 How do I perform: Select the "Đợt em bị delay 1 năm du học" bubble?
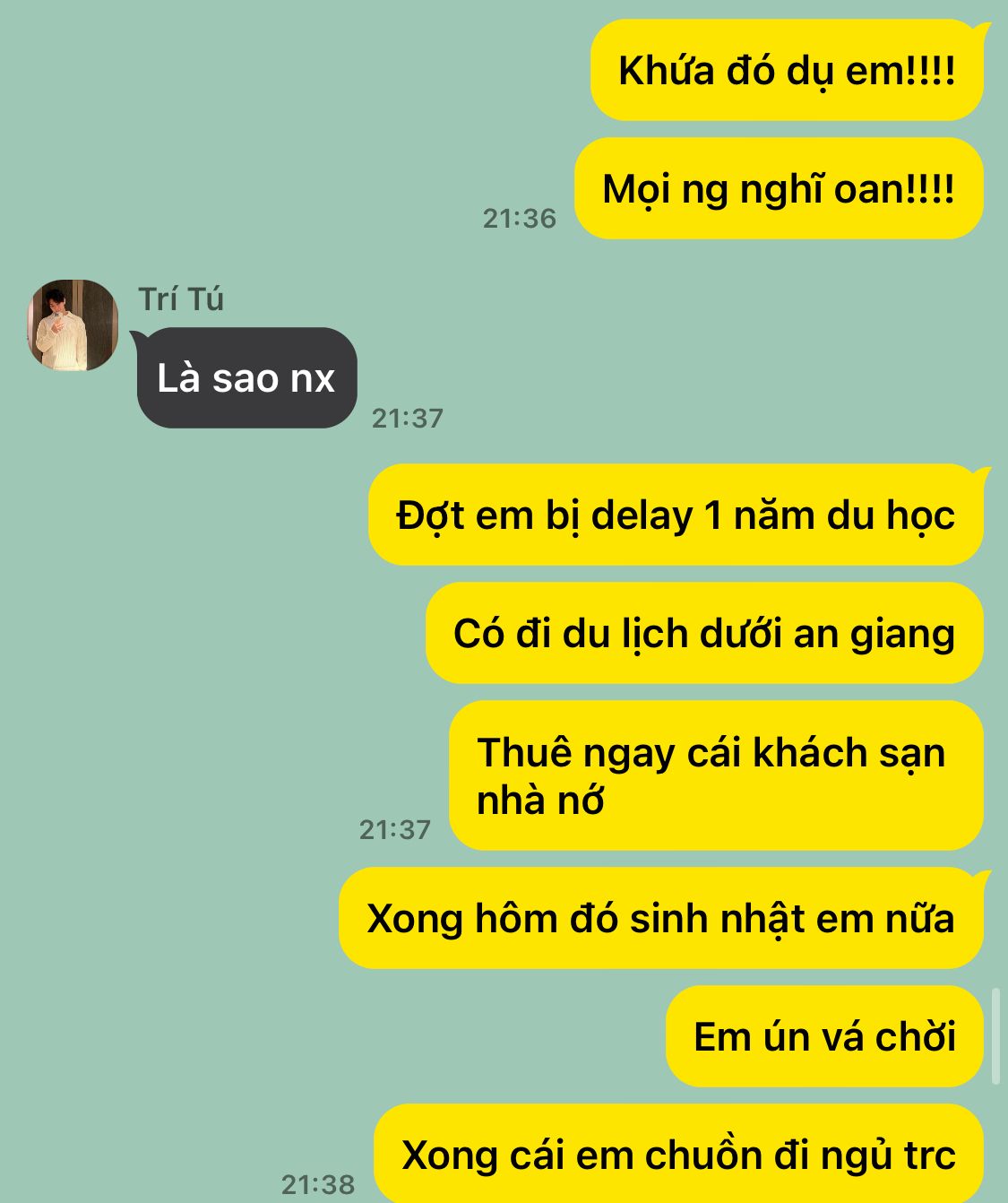pos(676,515)
